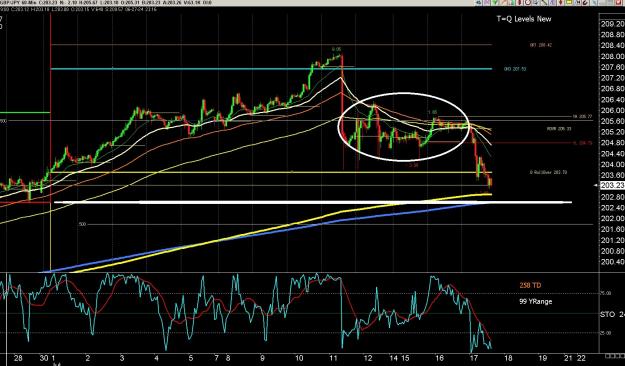
Task: Click the red icon at the toolbar's end
Action: point(619,2)
